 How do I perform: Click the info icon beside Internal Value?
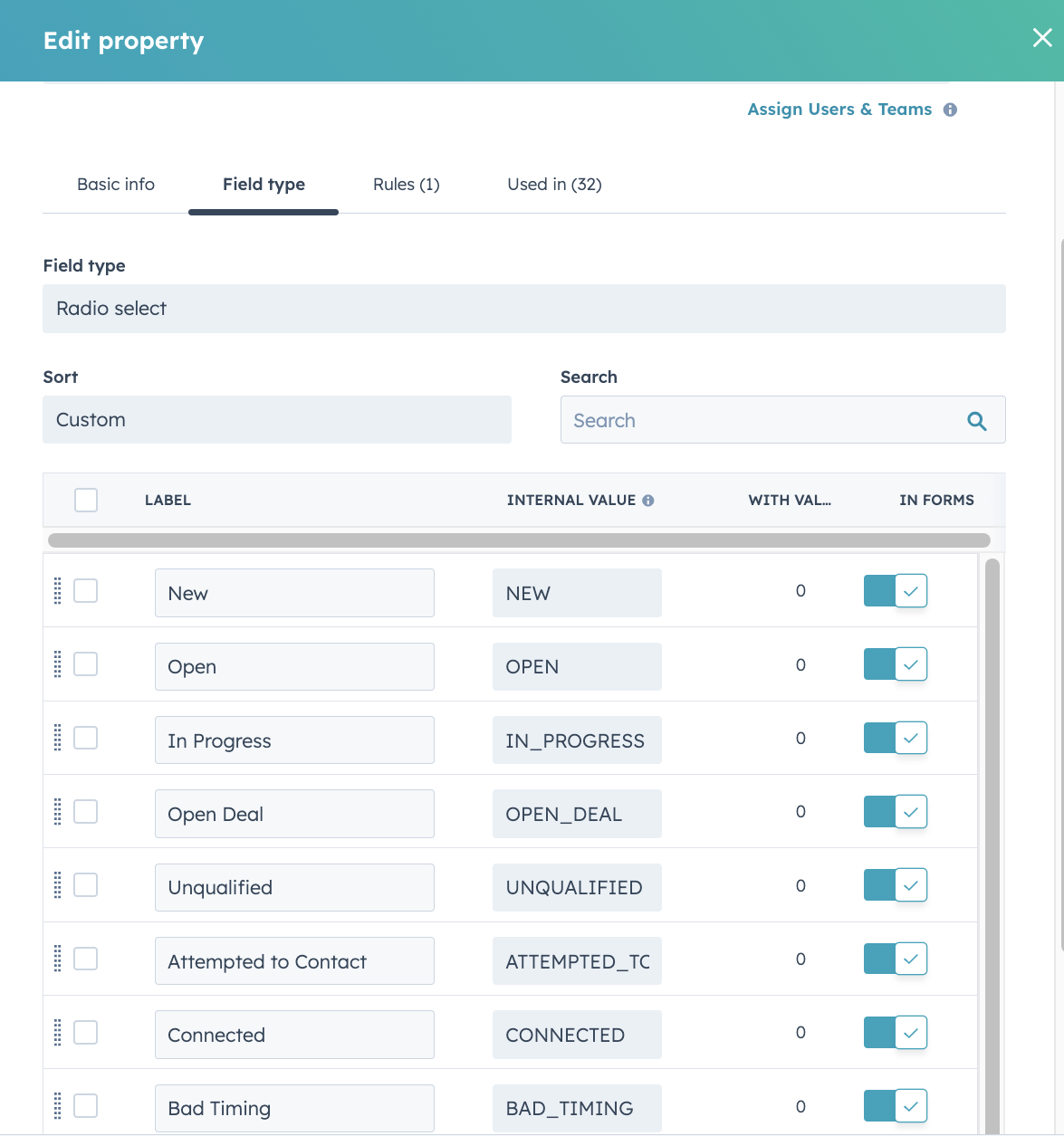click(648, 501)
